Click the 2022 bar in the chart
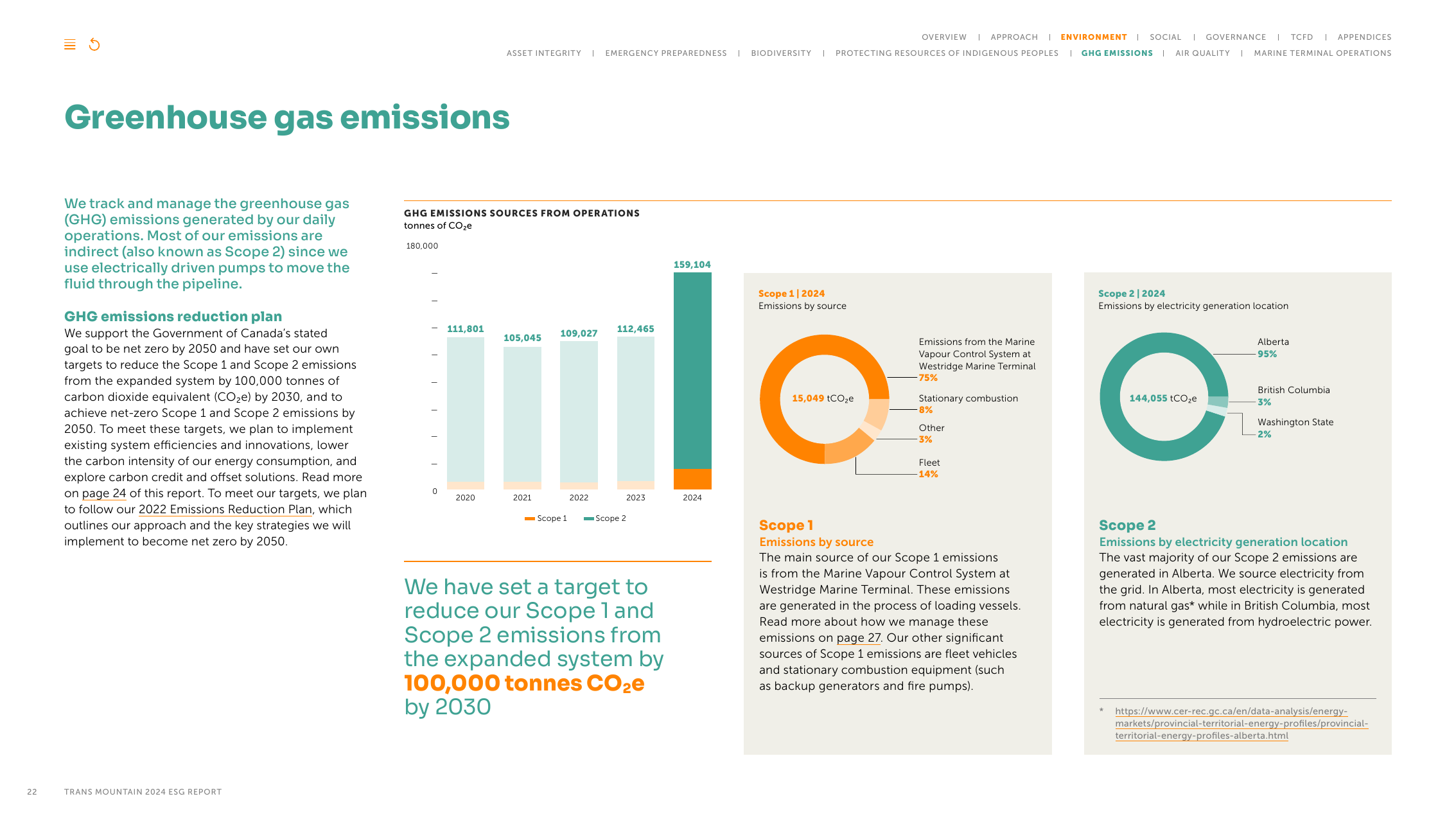 [x=579, y=415]
